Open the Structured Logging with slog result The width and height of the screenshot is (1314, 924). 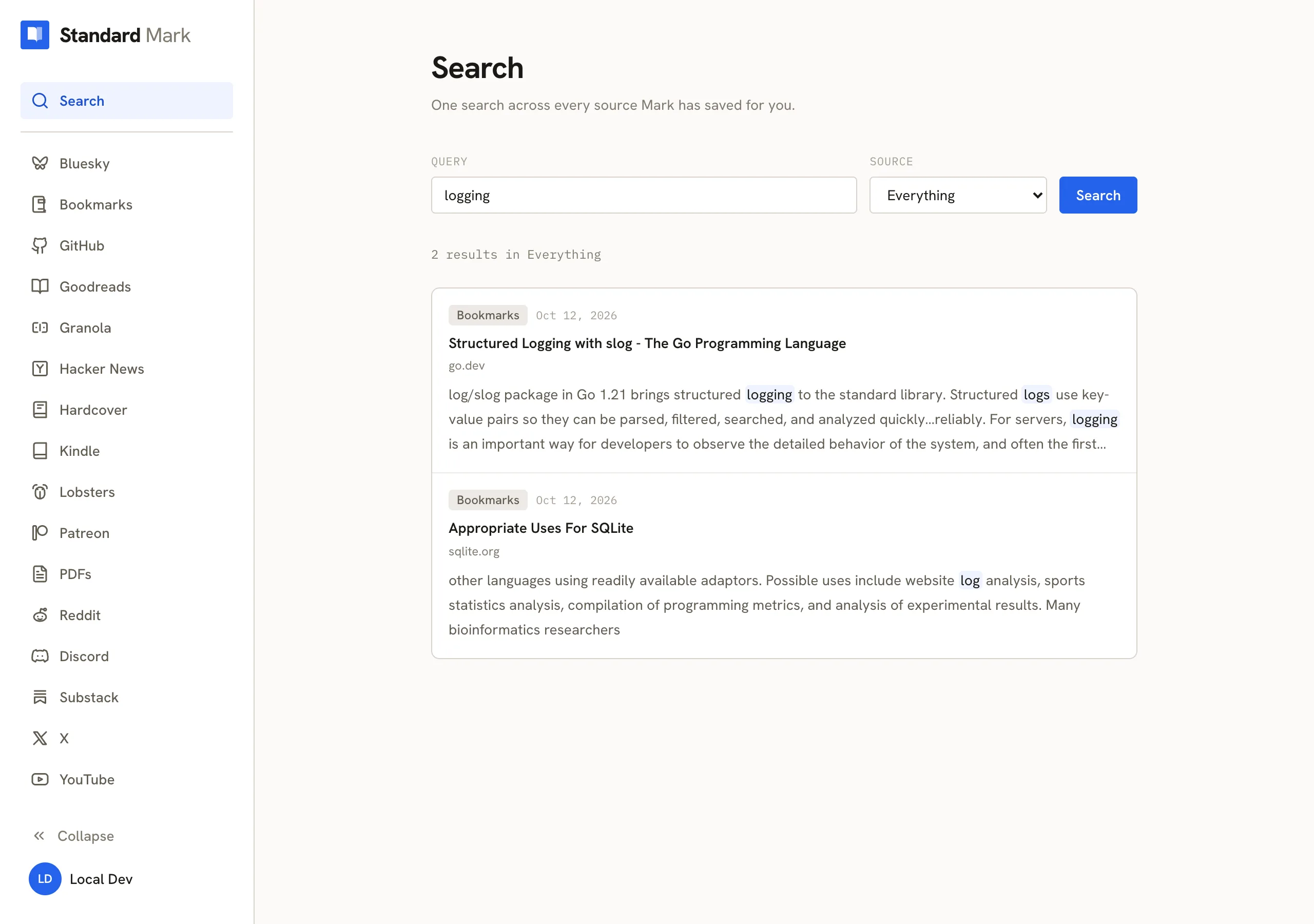647,343
